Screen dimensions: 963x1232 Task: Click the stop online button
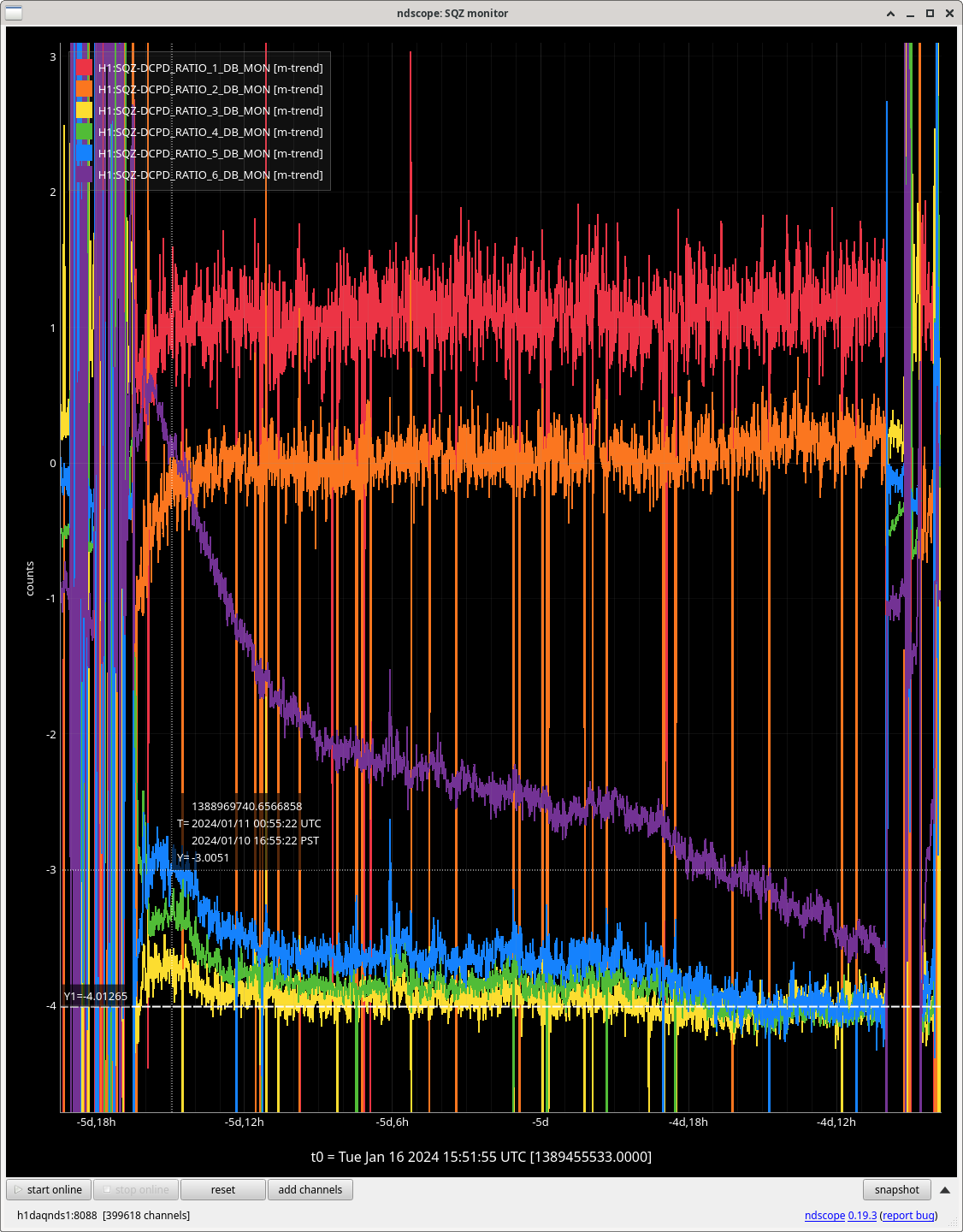136,1189
